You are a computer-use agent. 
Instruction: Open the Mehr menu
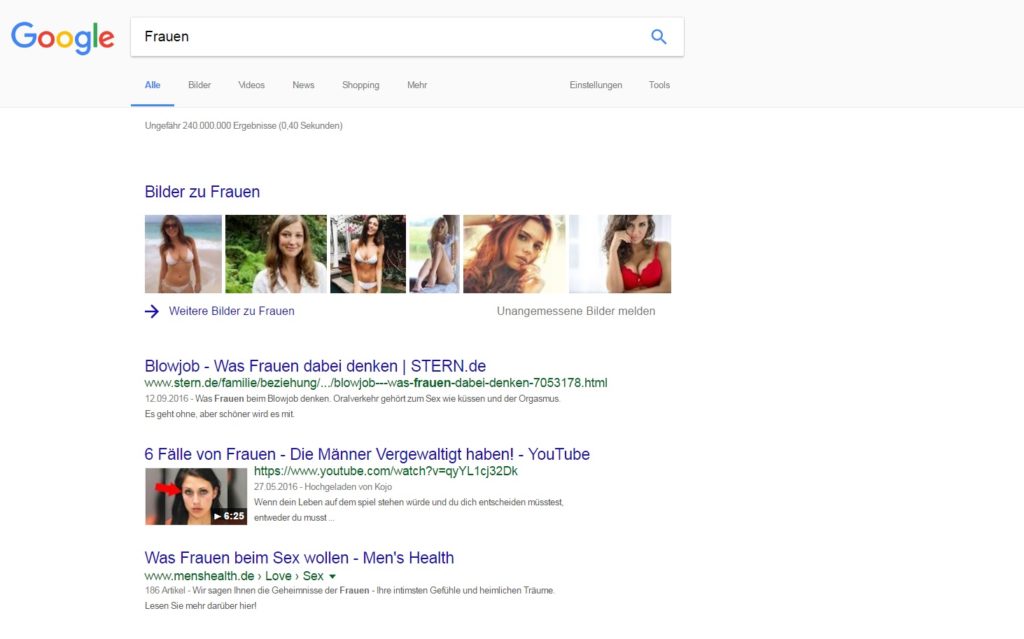pyautogui.click(x=417, y=85)
